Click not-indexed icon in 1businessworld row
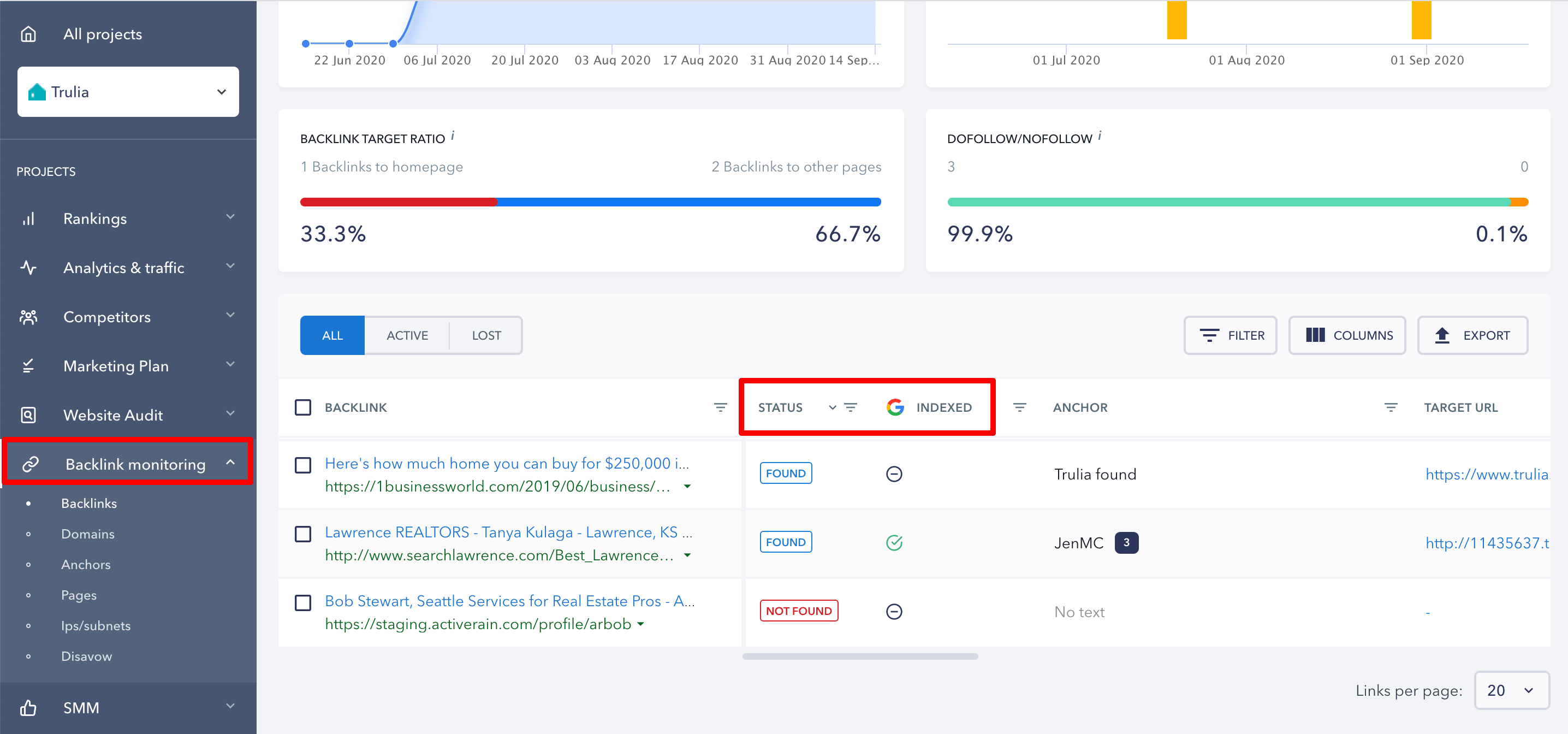Screen dimensions: 1568x734 [x=894, y=474]
